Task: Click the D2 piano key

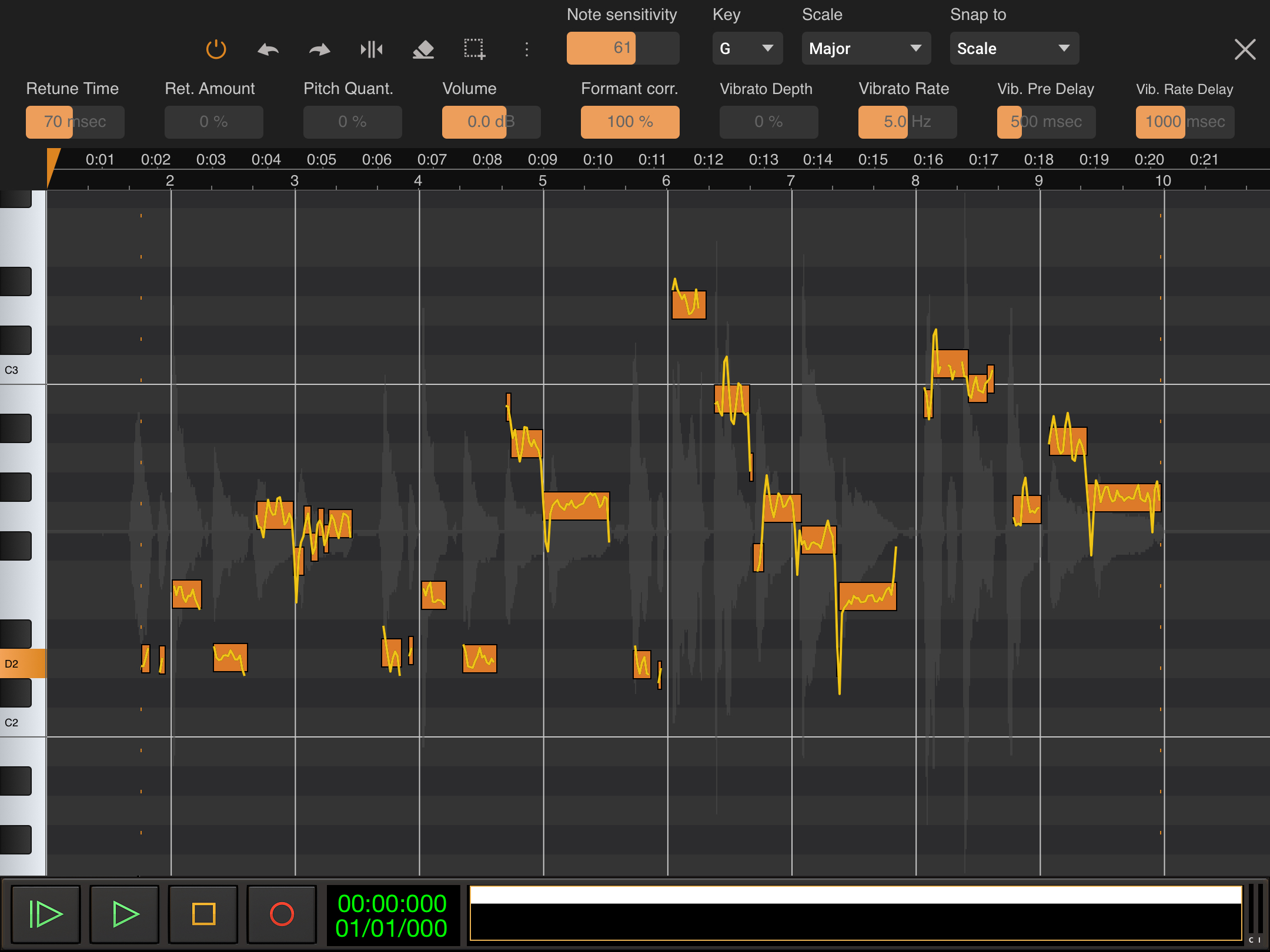Action: click(x=22, y=663)
